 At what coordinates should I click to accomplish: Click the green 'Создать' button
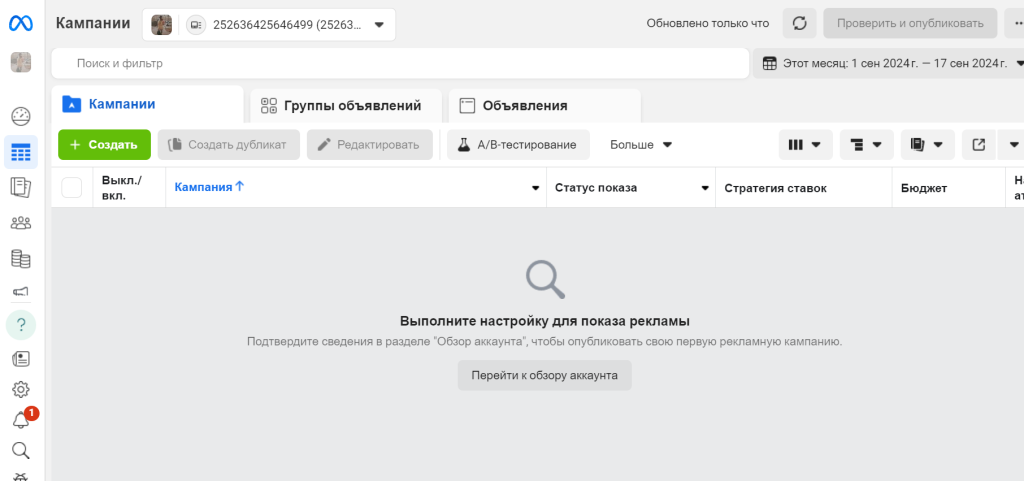click(104, 145)
